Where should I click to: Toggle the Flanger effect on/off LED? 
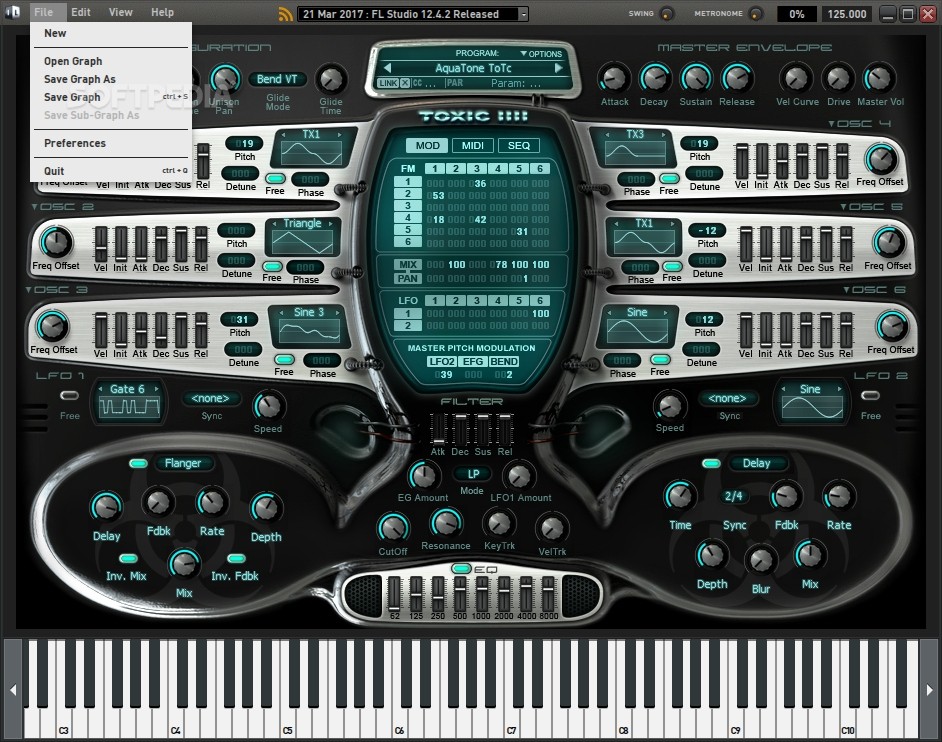pyautogui.click(x=138, y=463)
